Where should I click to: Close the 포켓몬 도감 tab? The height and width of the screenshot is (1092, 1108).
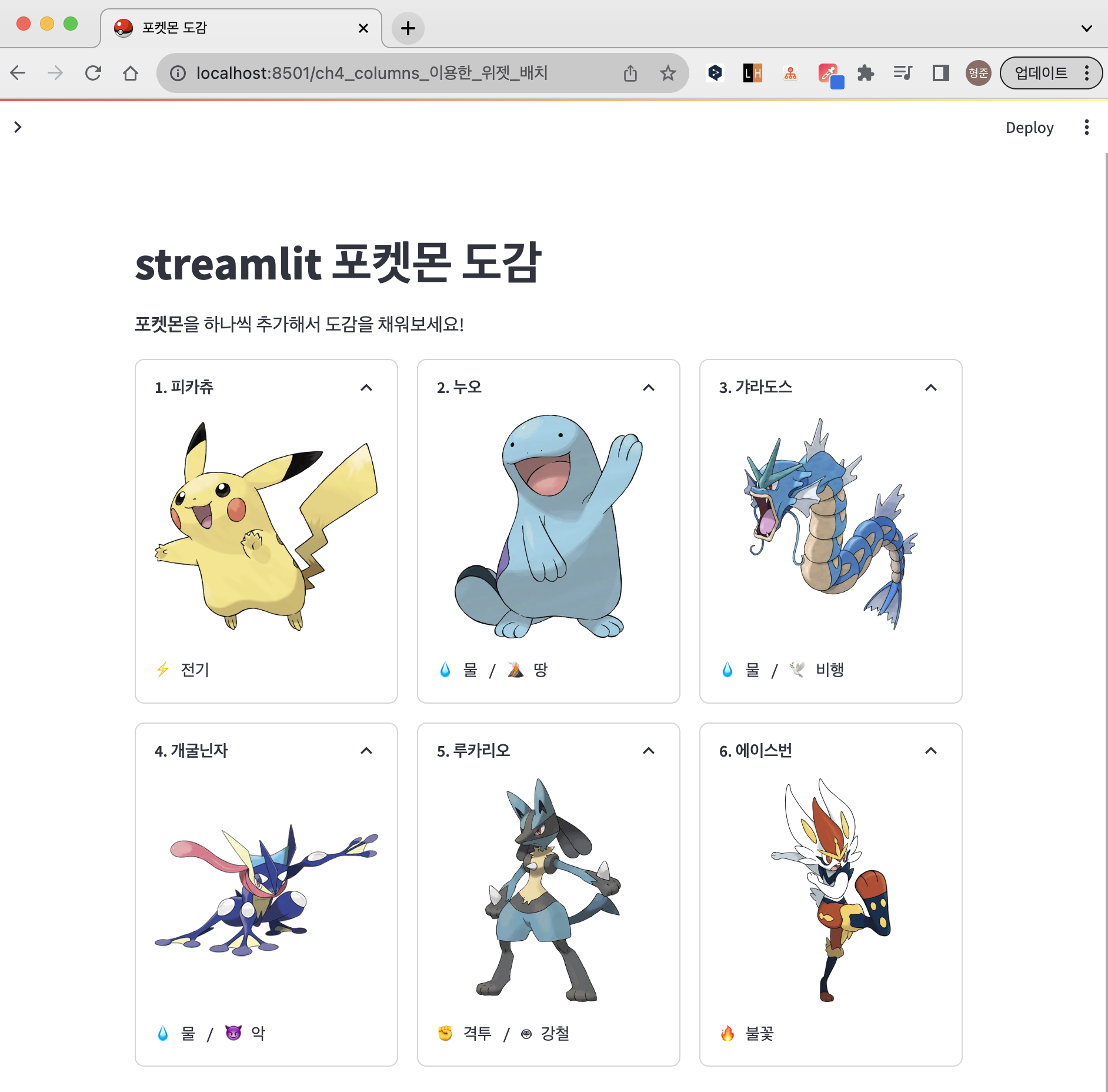(363, 28)
